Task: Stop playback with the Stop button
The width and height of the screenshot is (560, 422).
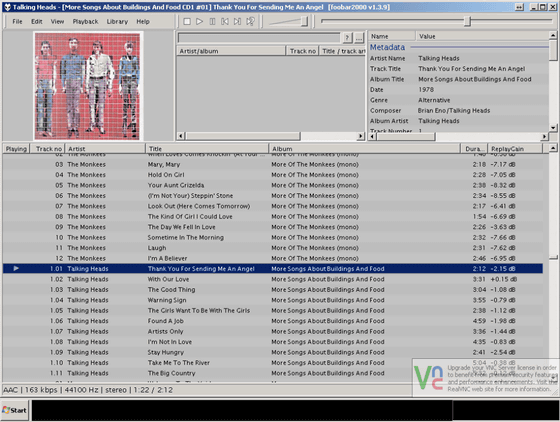Action: coord(187,21)
